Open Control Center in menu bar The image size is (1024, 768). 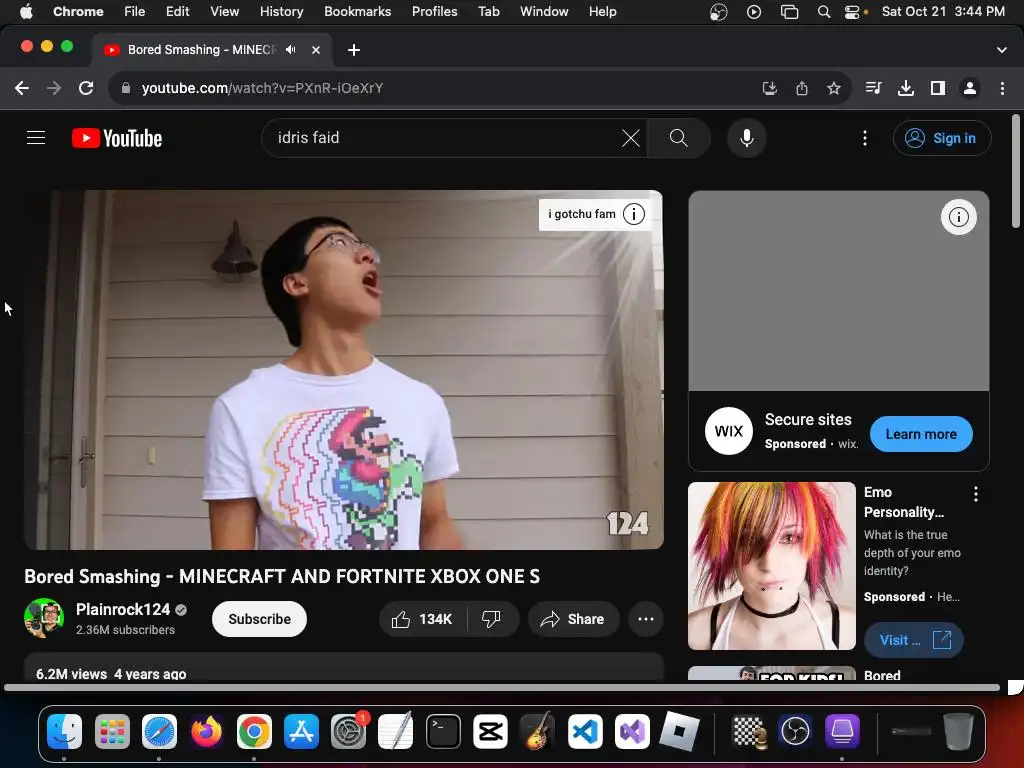[x=852, y=11]
